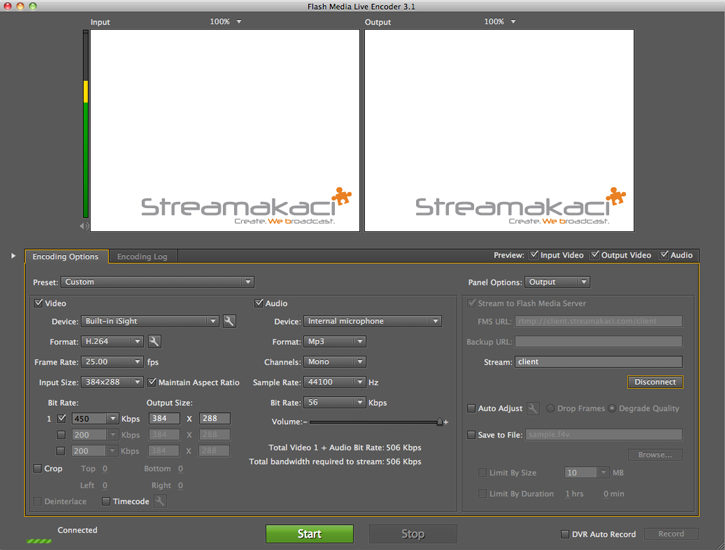Enable Auto Adjust checkbox
This screenshot has height=550, width=725.
click(471, 409)
